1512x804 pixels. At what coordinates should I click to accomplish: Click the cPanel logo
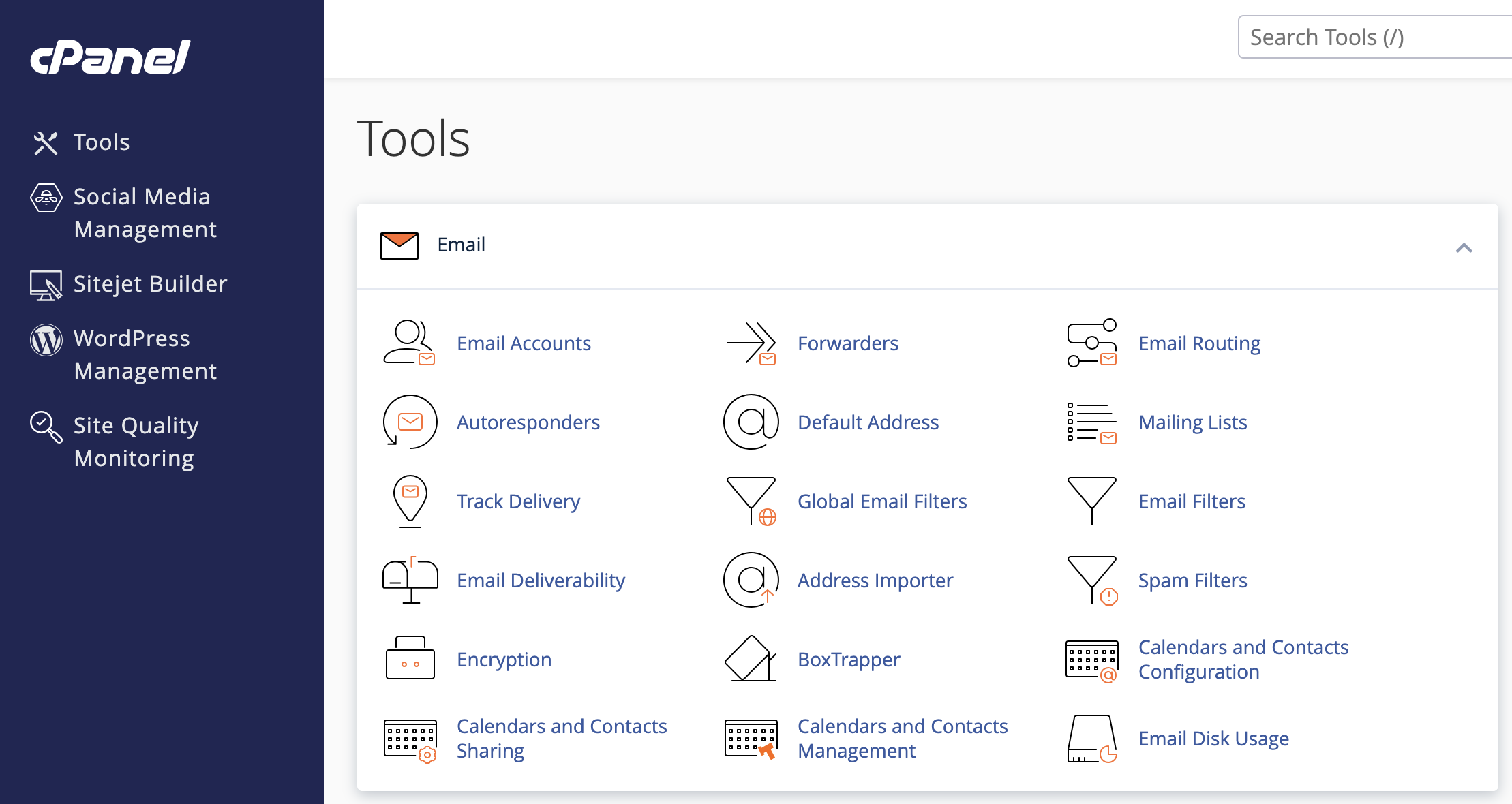tap(110, 57)
